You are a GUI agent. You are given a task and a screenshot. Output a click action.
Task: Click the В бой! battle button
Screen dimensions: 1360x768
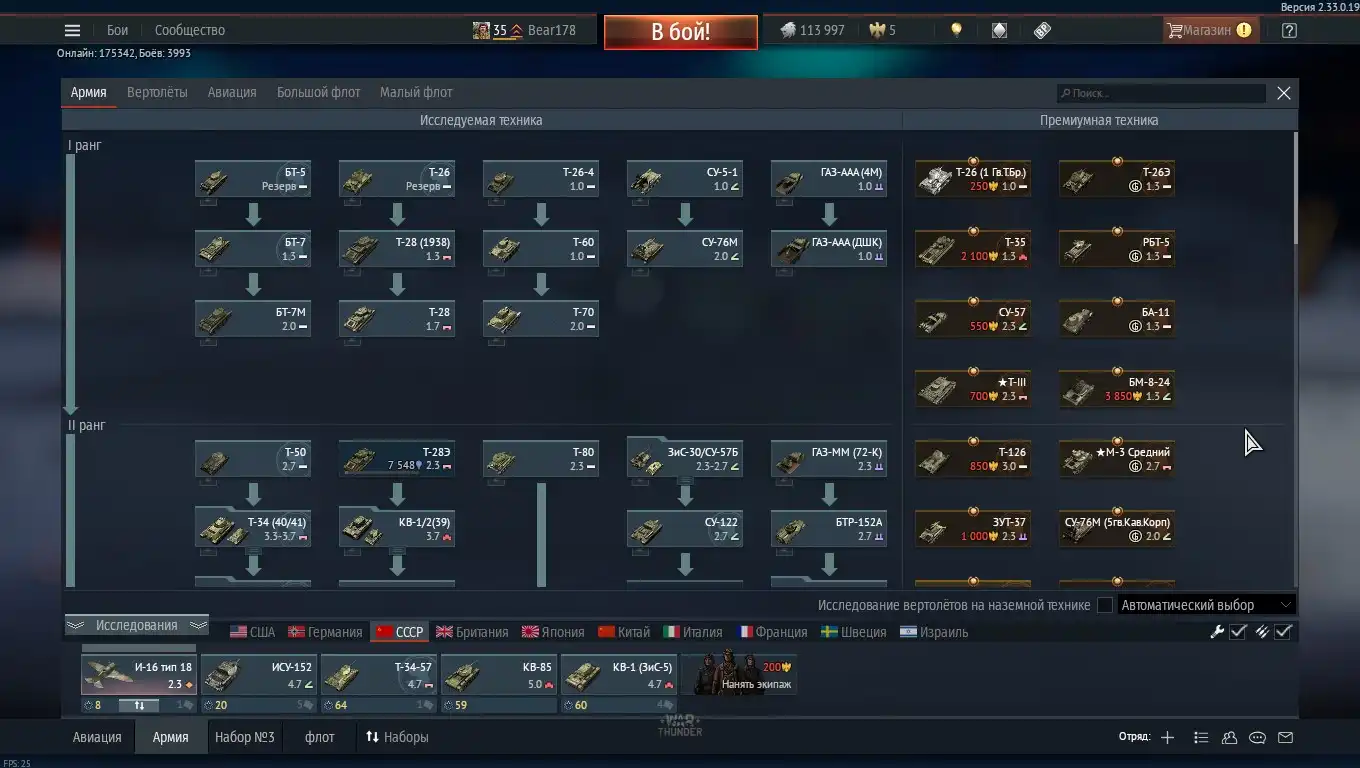680,31
